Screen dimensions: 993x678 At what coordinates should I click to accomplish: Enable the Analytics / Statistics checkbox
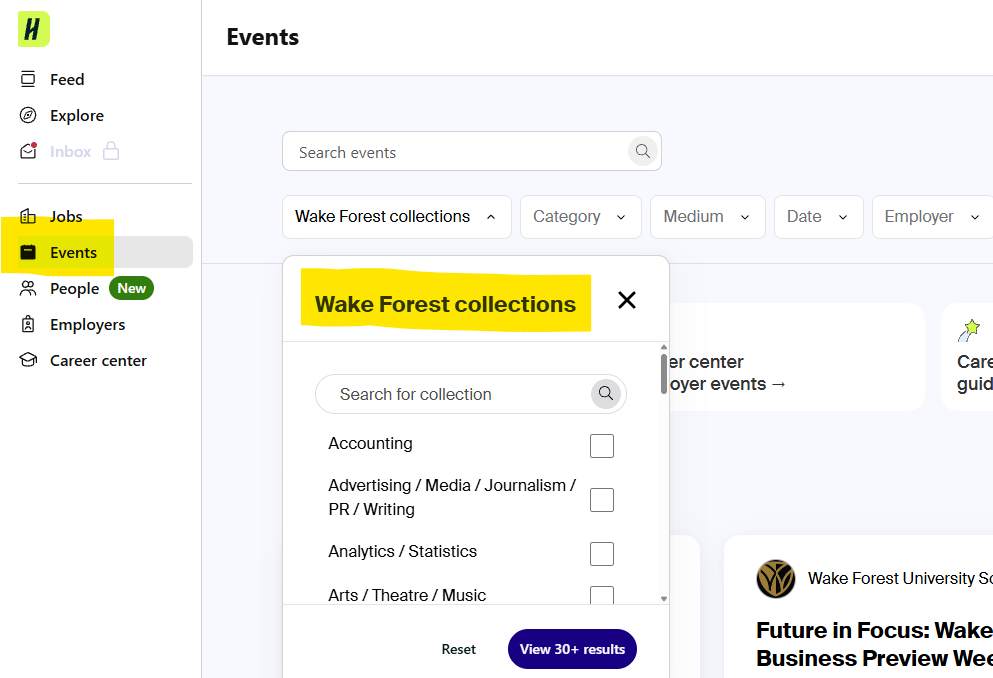(x=601, y=553)
